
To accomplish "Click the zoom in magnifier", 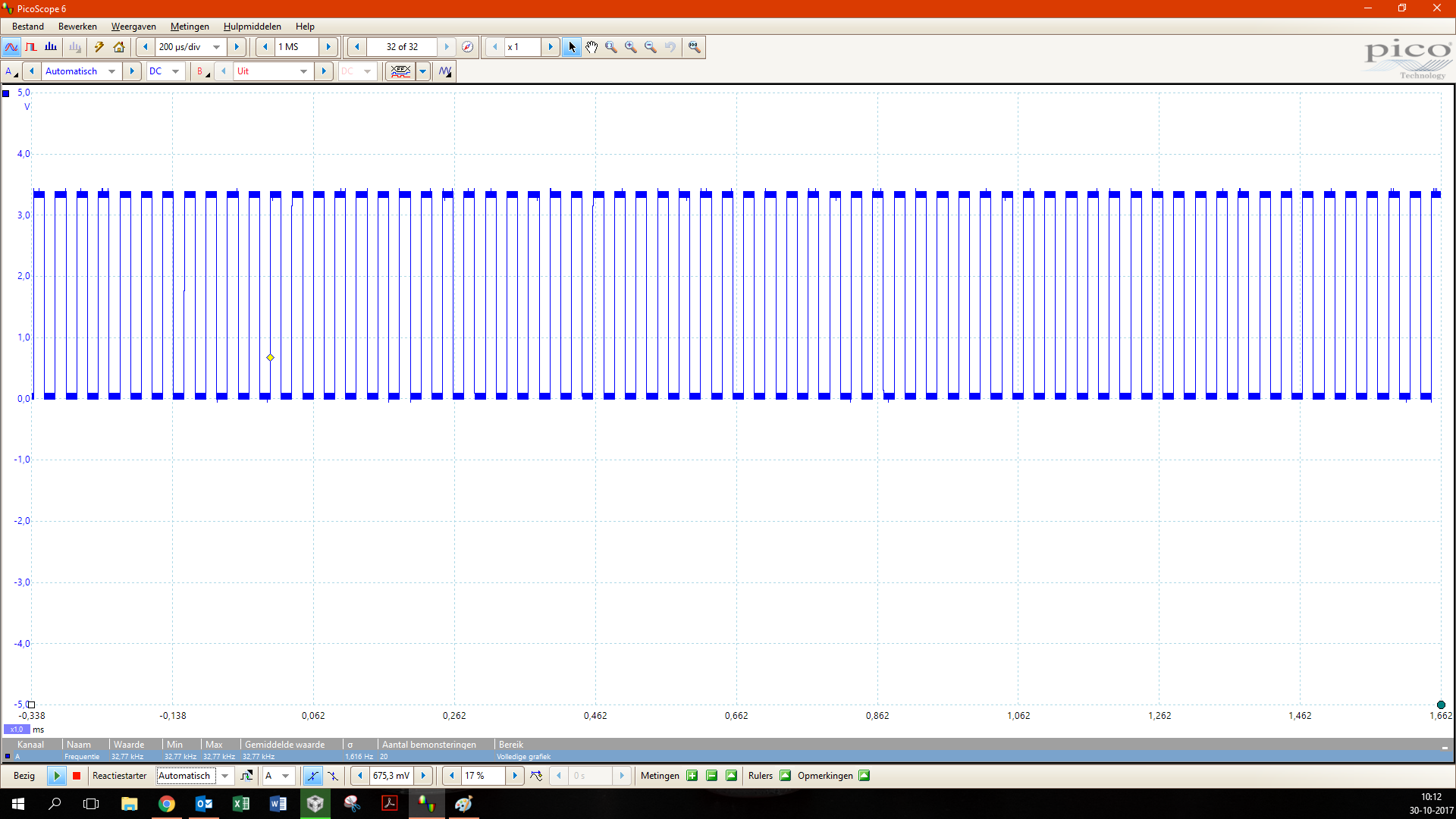I will click(x=631, y=47).
